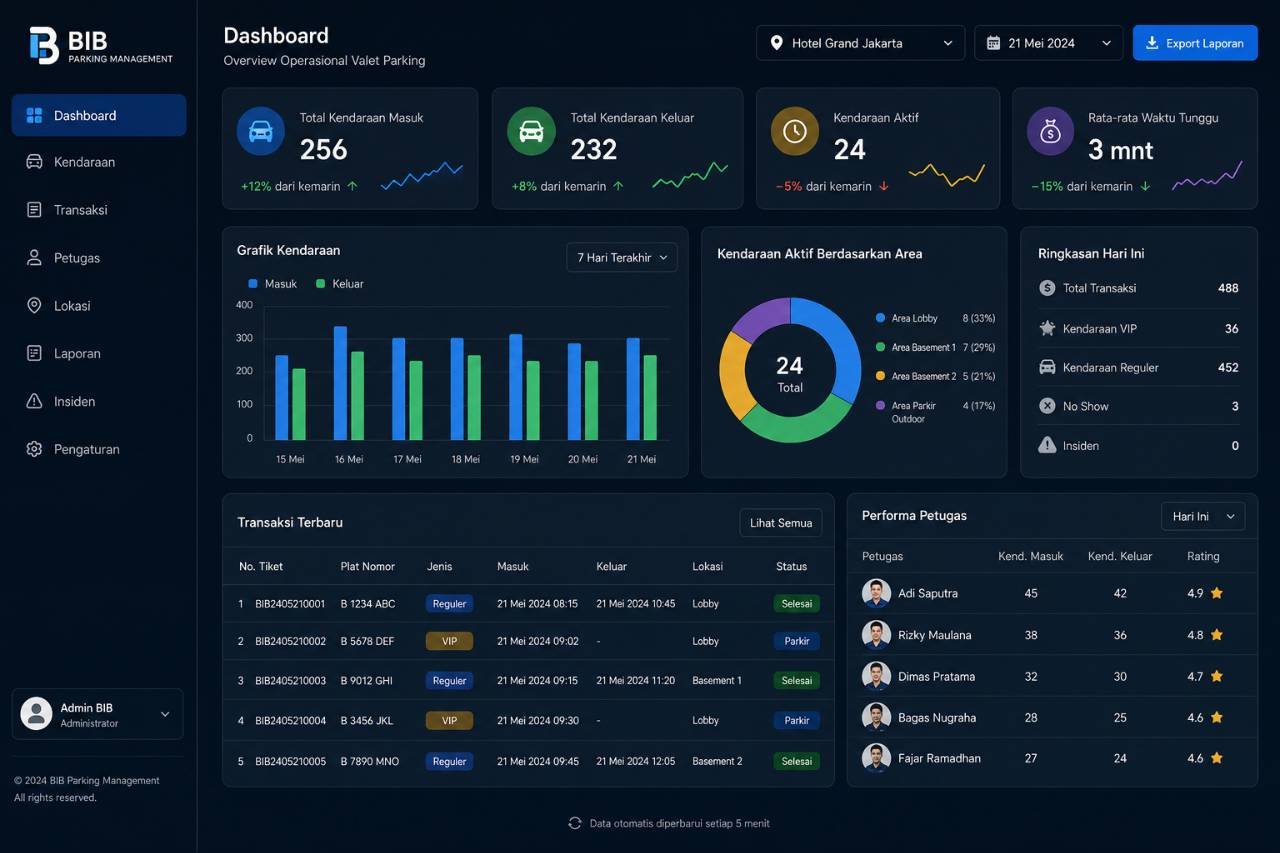Open the 7 Hari Terakhir range dropdown
The image size is (1280, 853).
pyautogui.click(x=622, y=257)
